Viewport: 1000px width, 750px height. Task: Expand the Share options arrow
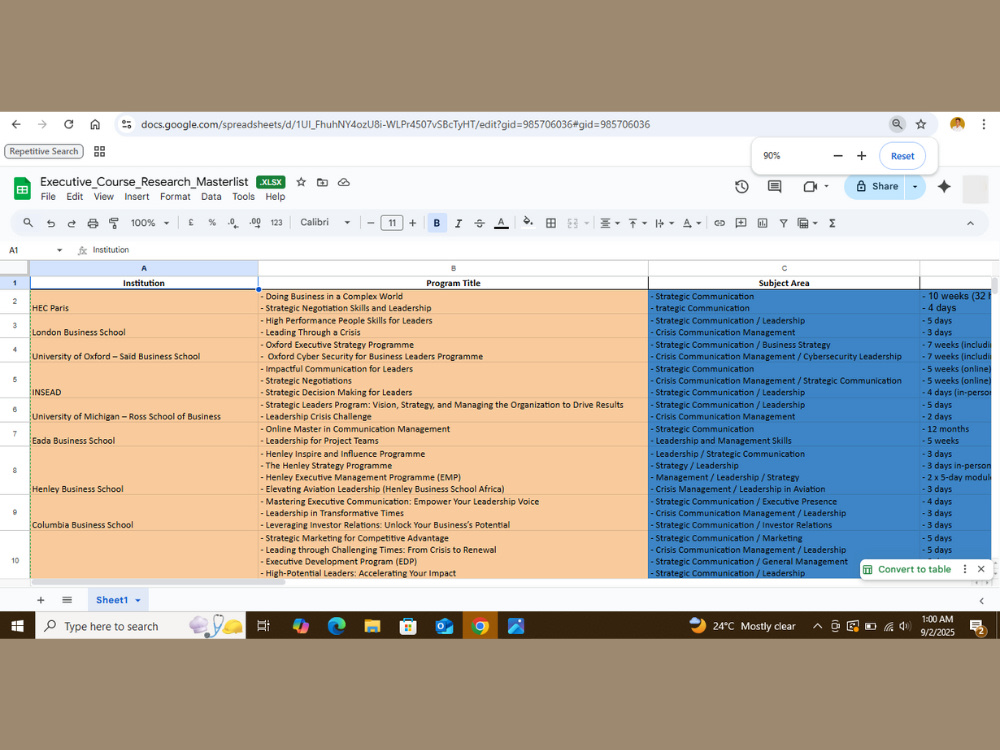915,186
